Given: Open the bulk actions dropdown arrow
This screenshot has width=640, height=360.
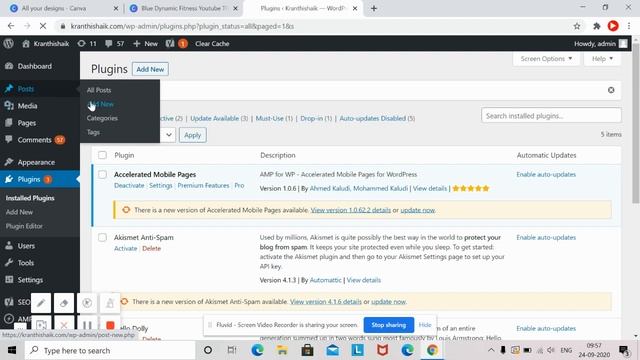Looking at the screenshot, I should pyautogui.click(x=169, y=135).
